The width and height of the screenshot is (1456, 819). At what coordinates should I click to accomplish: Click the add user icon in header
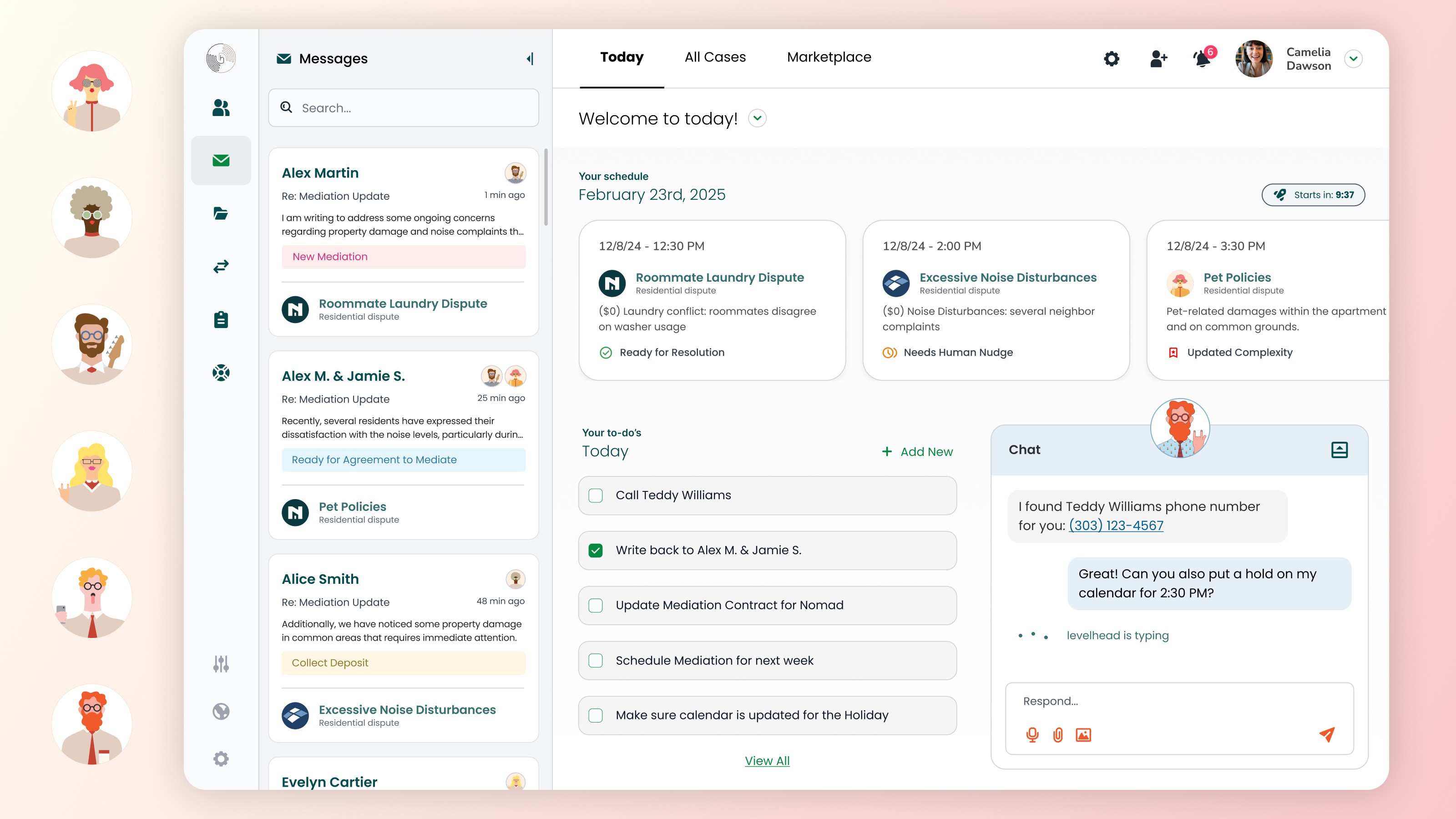(x=1159, y=58)
